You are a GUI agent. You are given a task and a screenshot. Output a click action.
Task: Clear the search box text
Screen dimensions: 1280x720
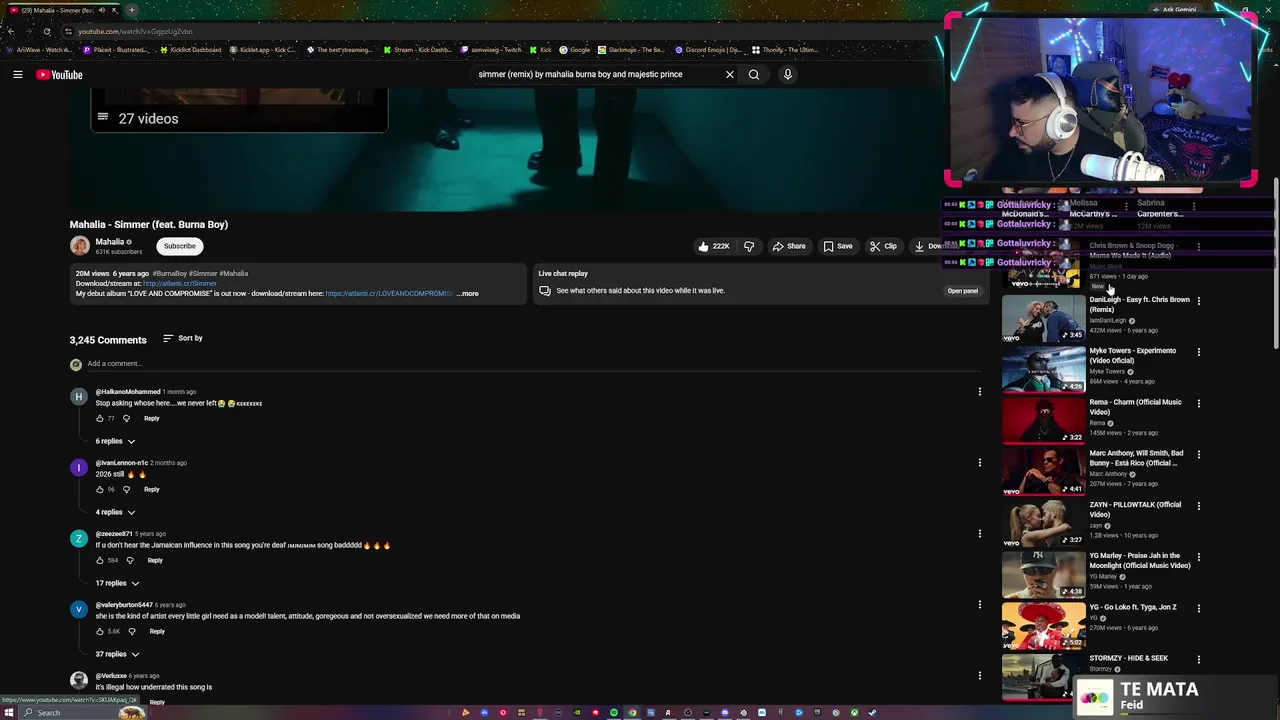pos(729,74)
